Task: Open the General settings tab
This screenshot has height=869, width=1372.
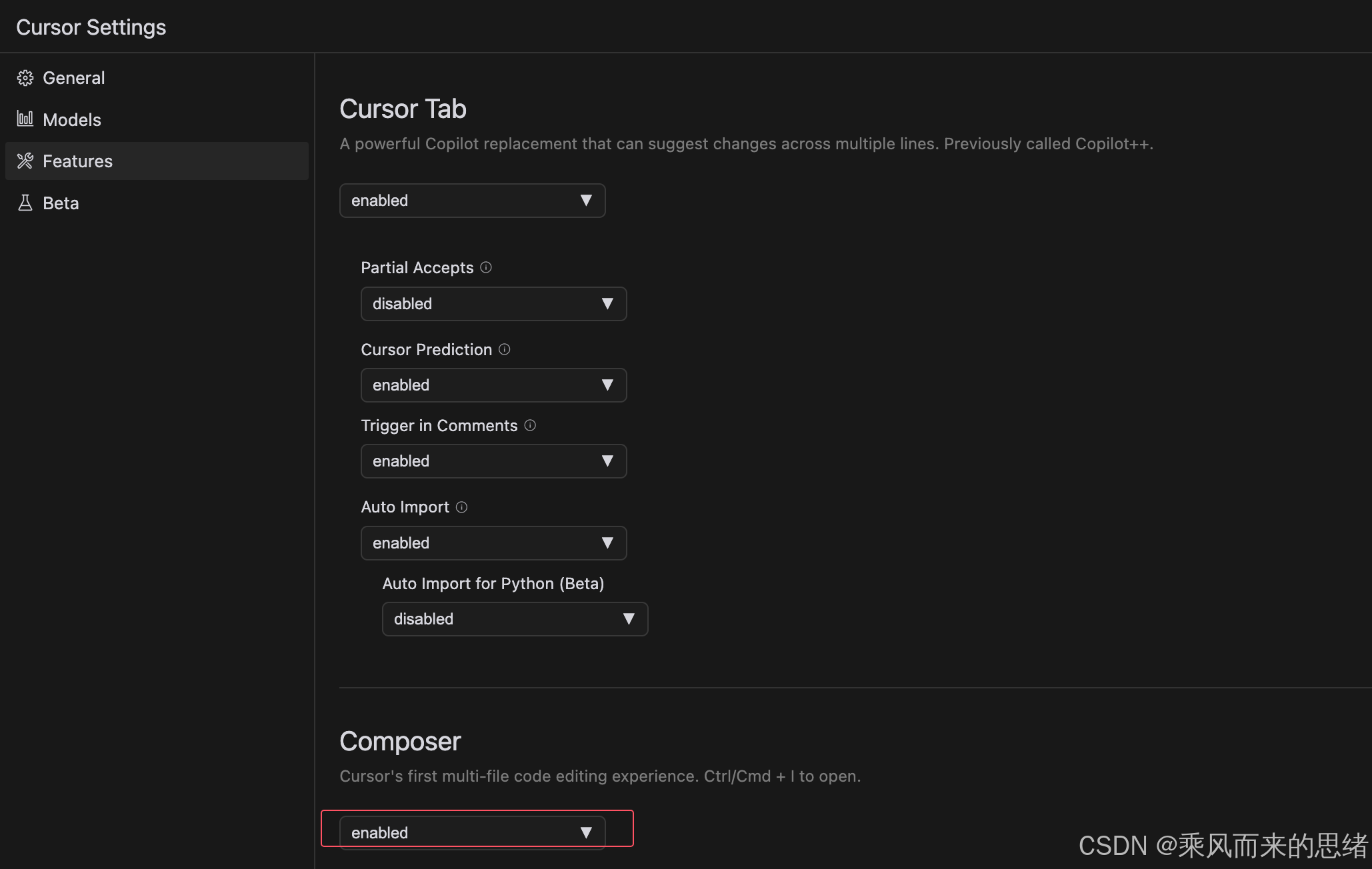Action: [157, 78]
